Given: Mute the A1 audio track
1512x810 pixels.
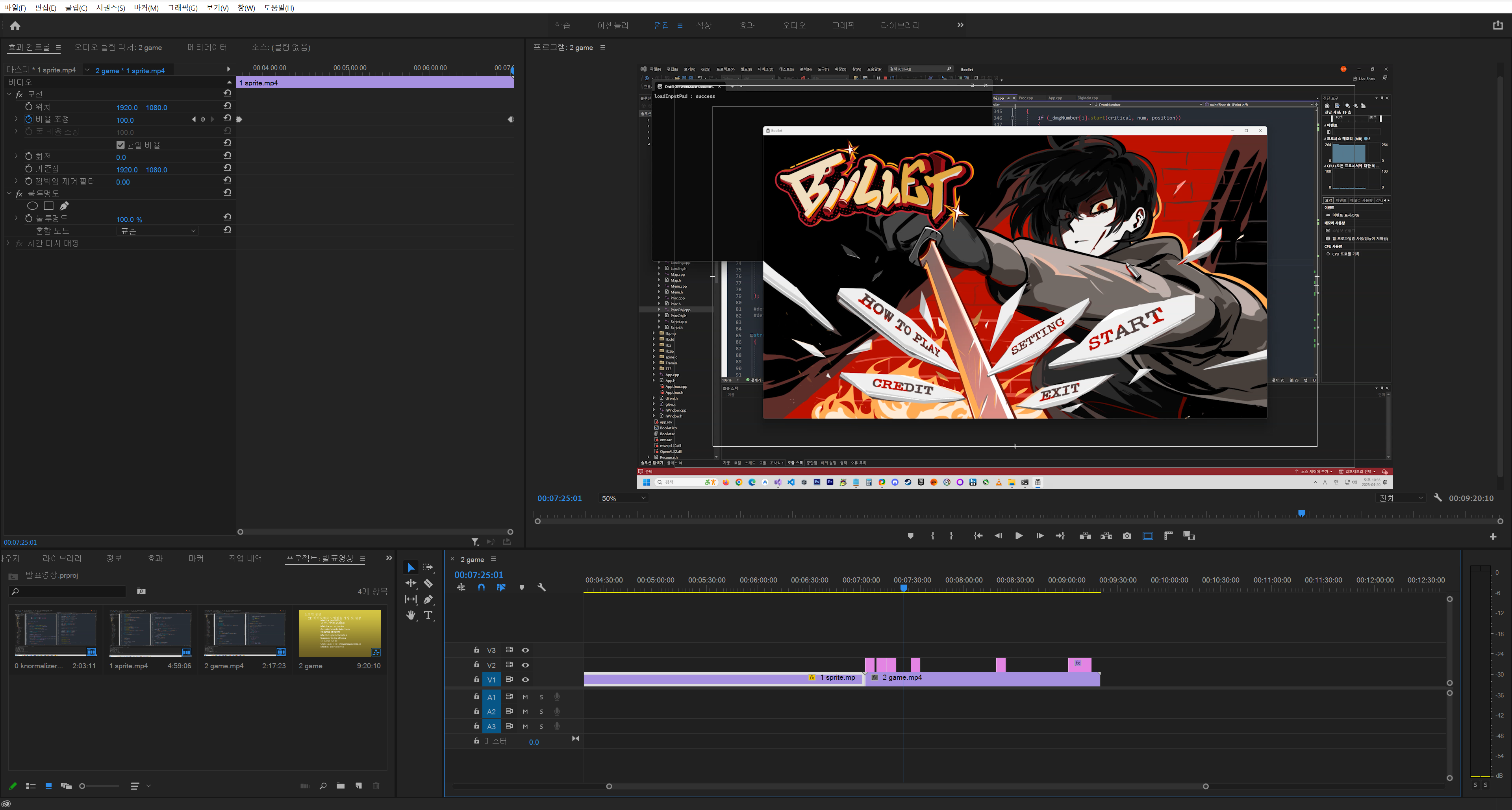Looking at the screenshot, I should 525,697.
